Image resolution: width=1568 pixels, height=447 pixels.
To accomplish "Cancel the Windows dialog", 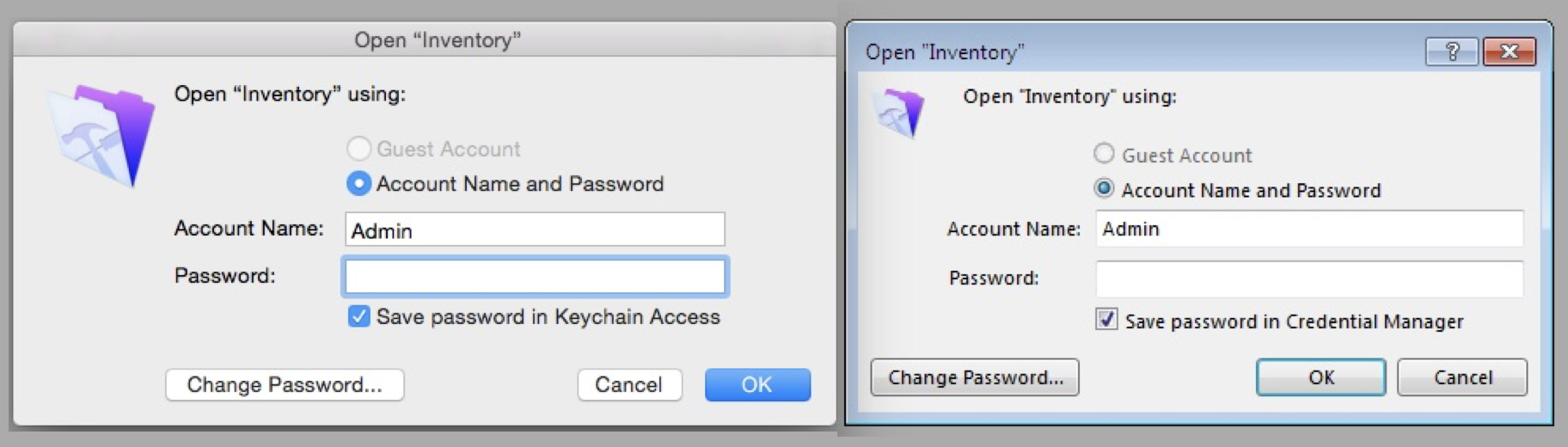I will pos(1462,377).
